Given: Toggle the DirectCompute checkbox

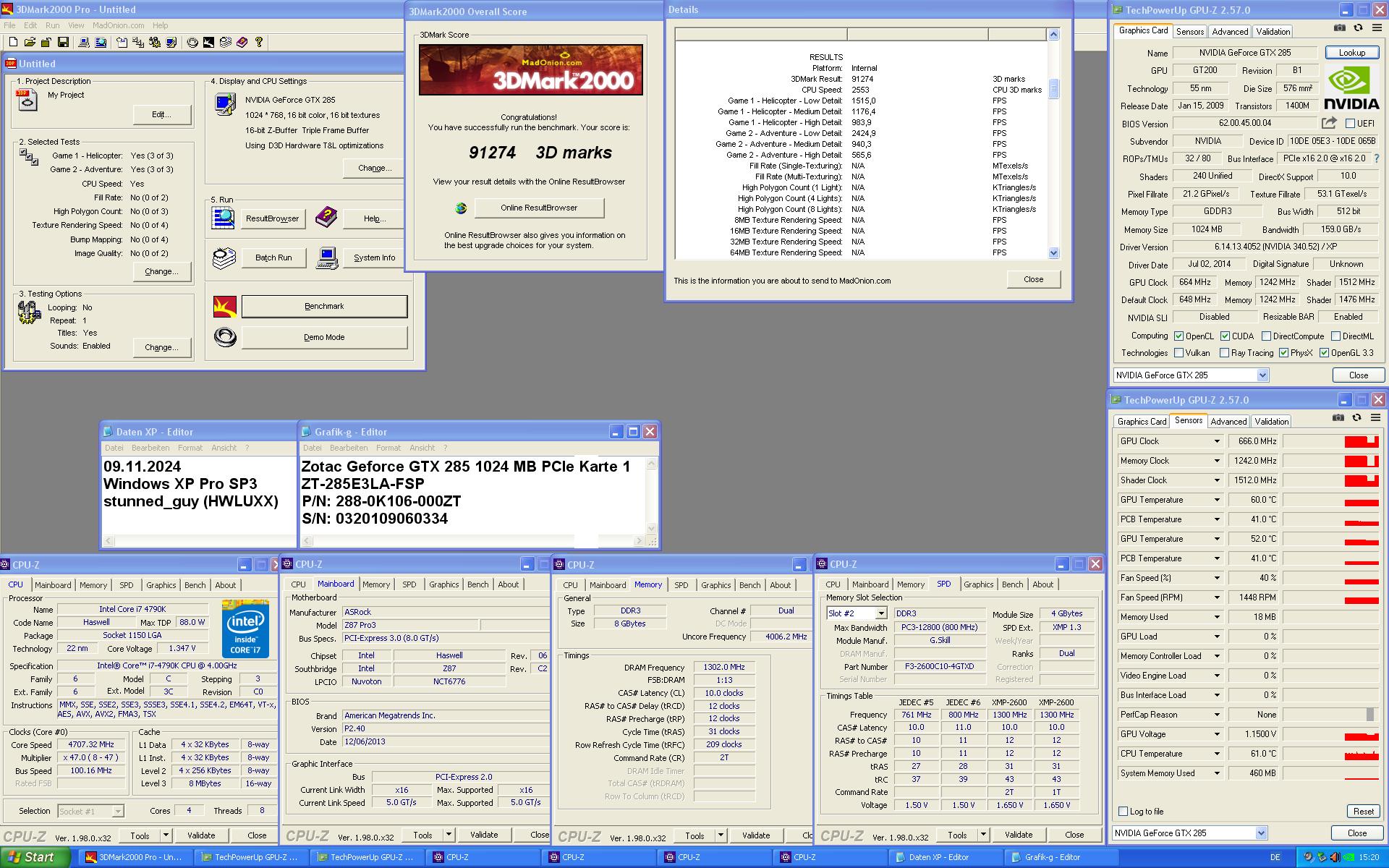Looking at the screenshot, I should click(1266, 336).
